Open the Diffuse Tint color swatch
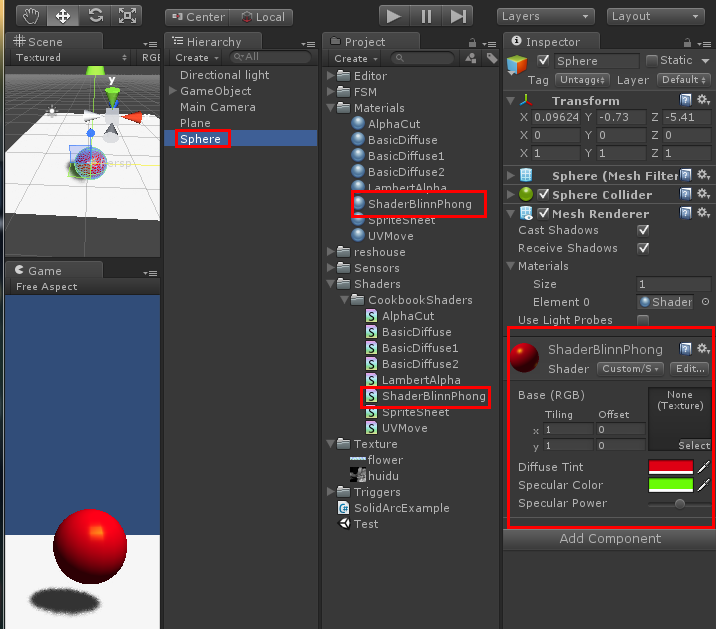The height and width of the screenshot is (629, 716). pos(670,467)
